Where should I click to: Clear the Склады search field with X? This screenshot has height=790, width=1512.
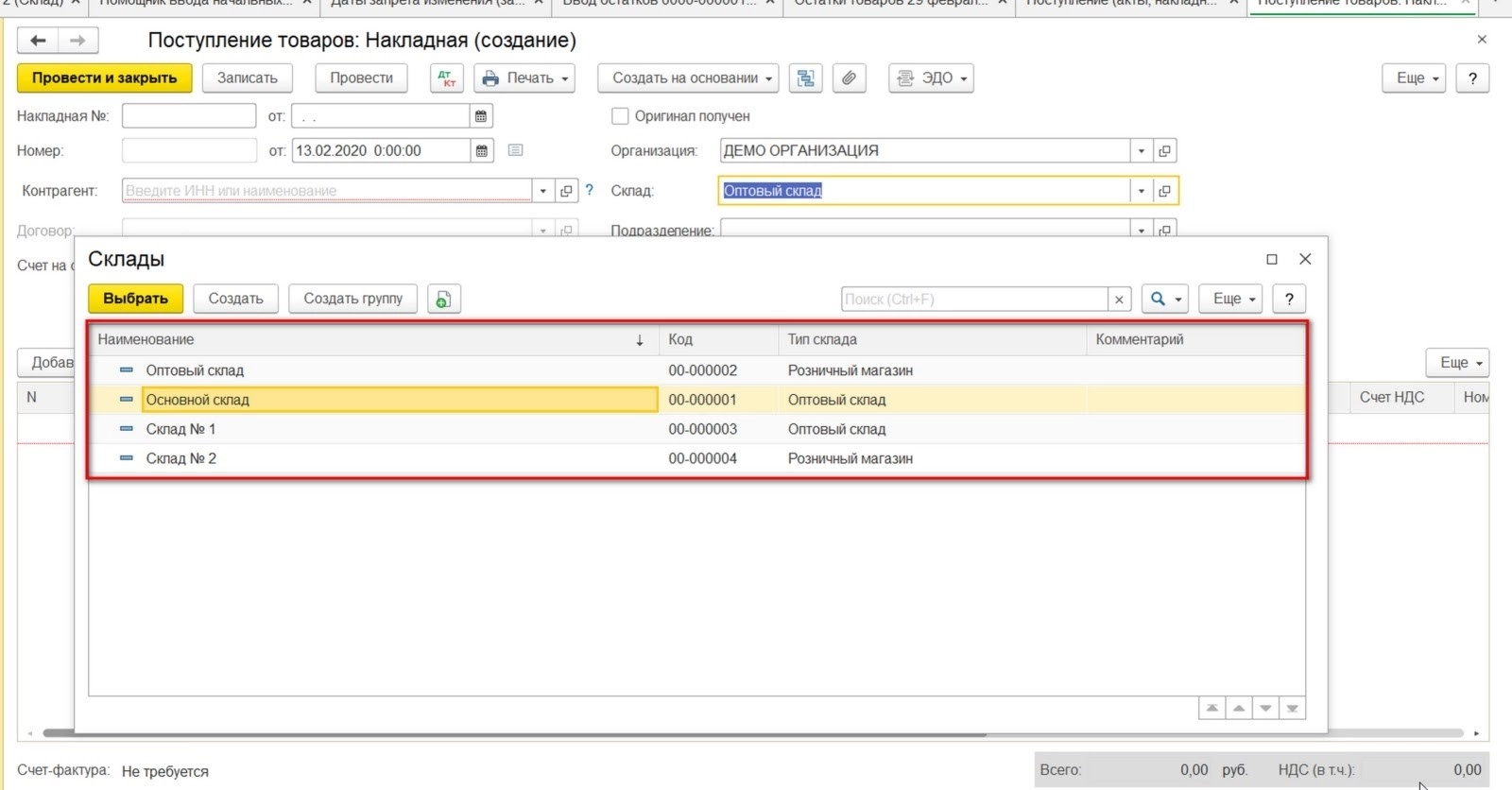click(x=1119, y=300)
